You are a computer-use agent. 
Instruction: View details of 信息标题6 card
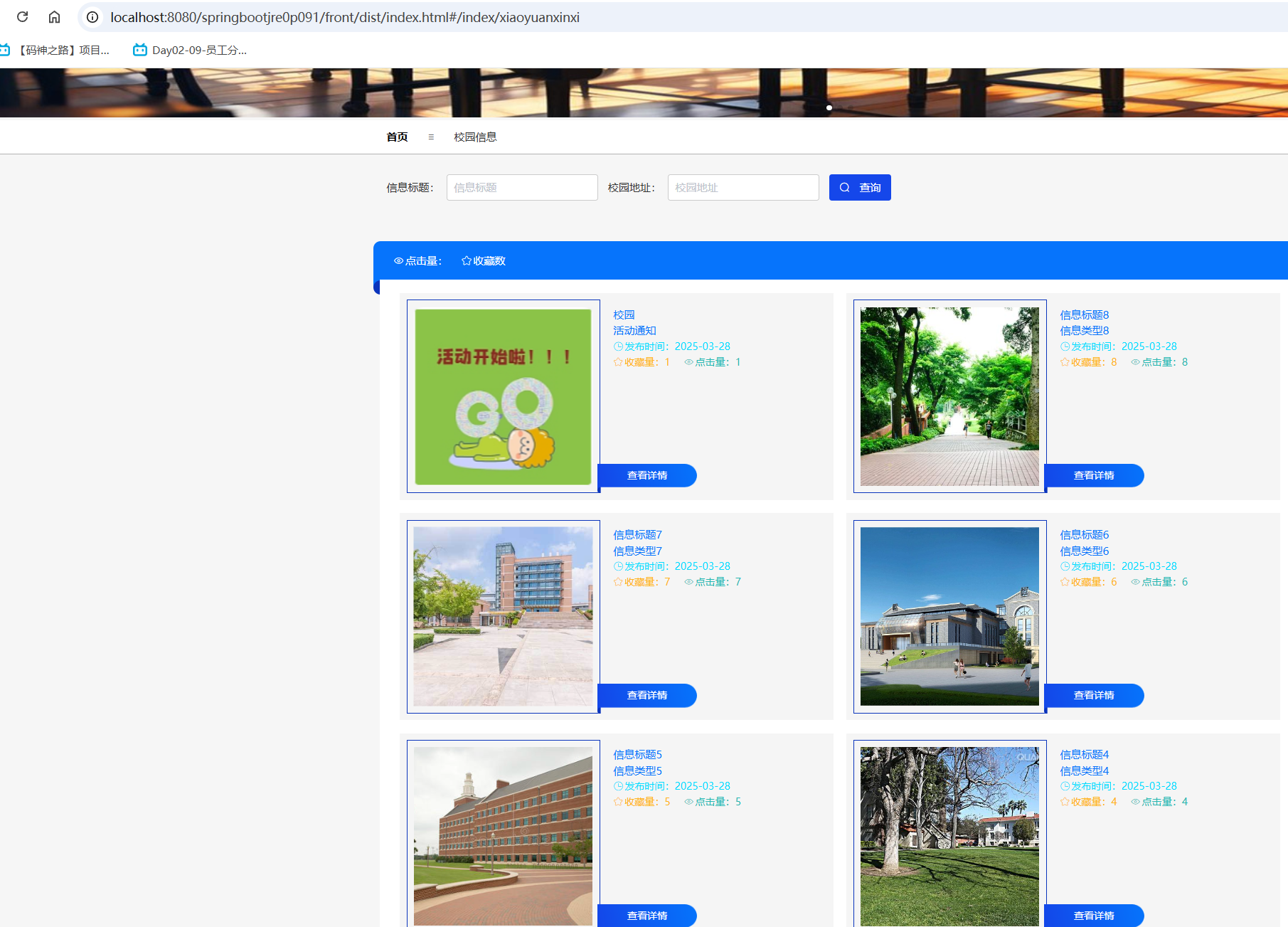click(x=1094, y=695)
